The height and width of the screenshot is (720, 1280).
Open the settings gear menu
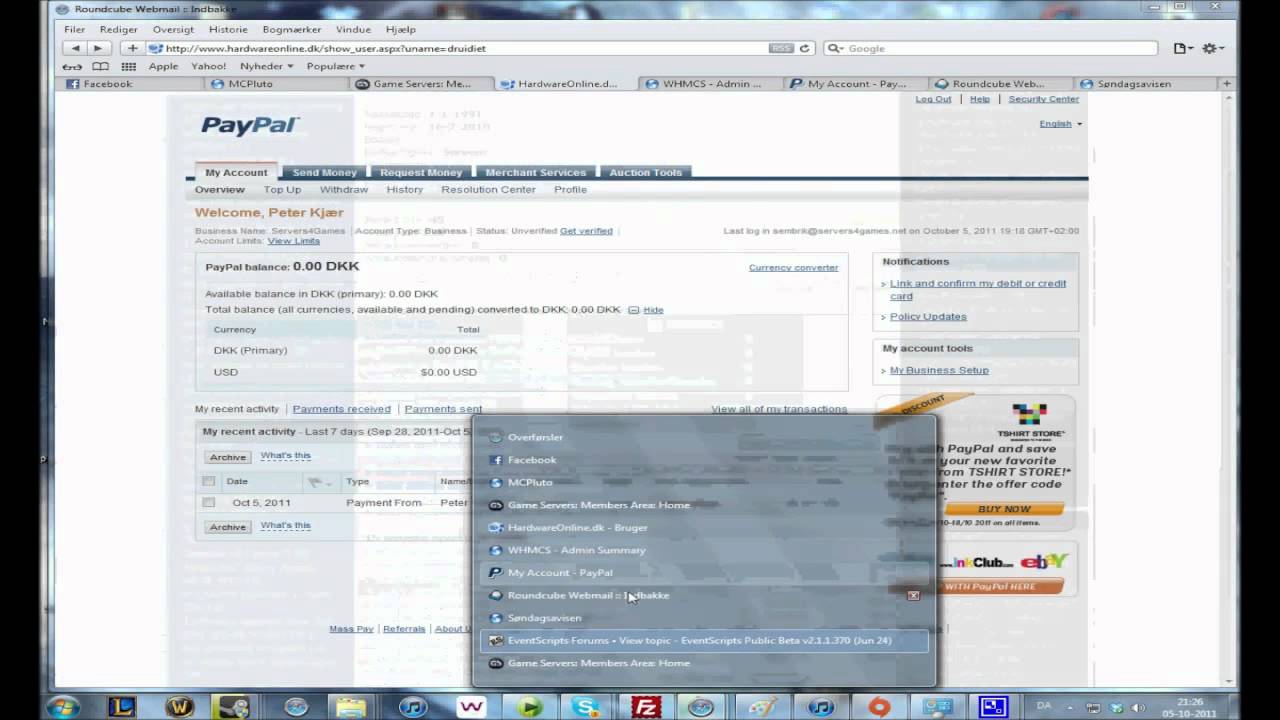(x=1212, y=48)
